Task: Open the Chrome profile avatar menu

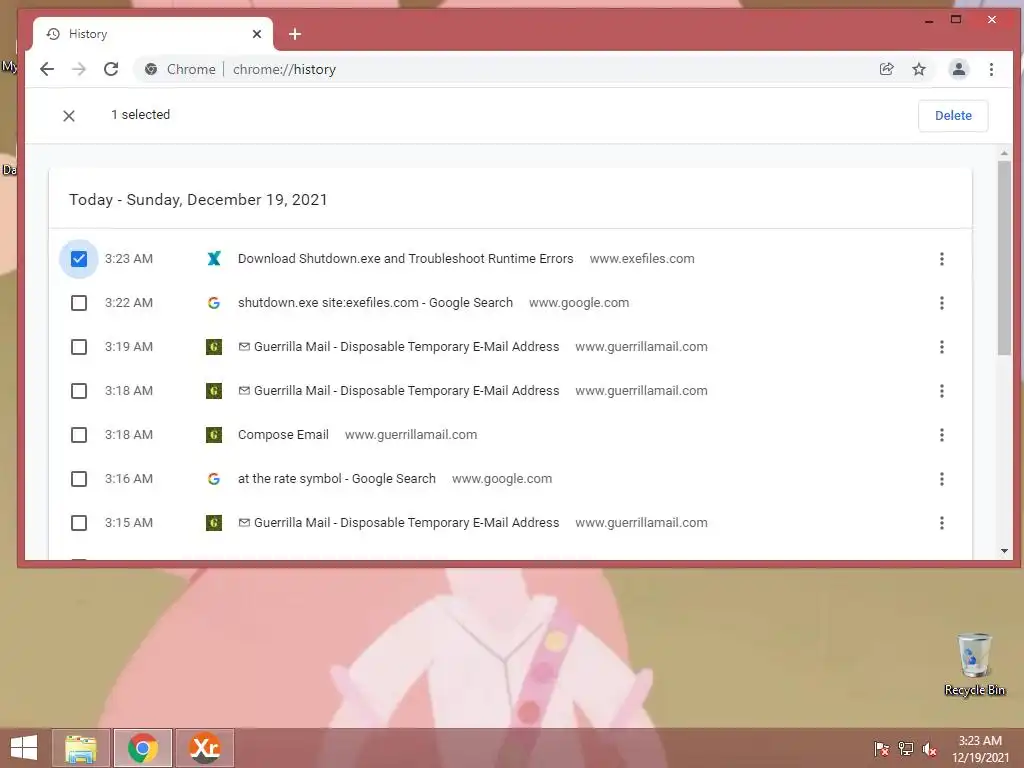Action: pos(958,69)
